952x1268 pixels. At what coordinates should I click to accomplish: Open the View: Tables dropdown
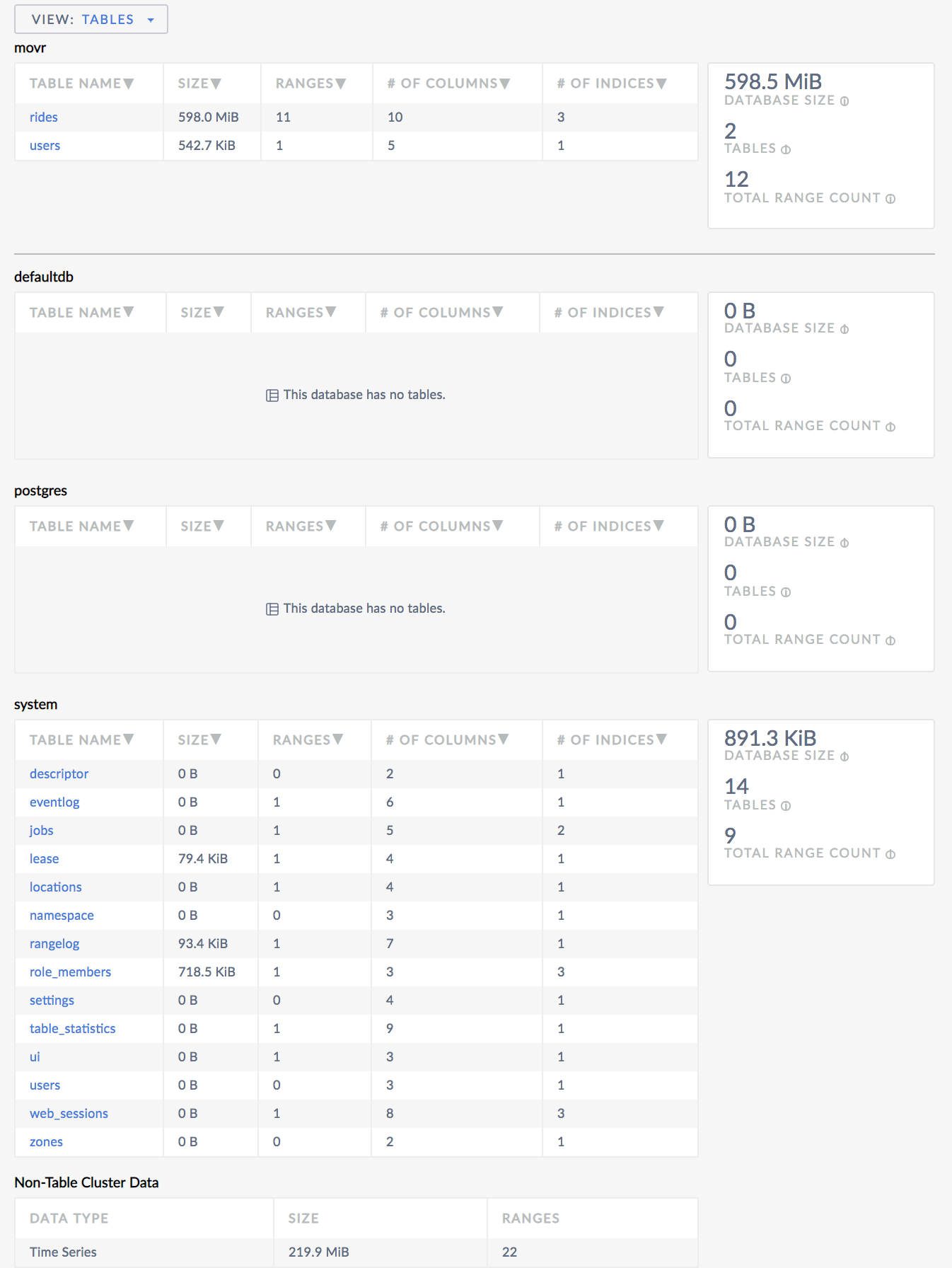coord(91,19)
